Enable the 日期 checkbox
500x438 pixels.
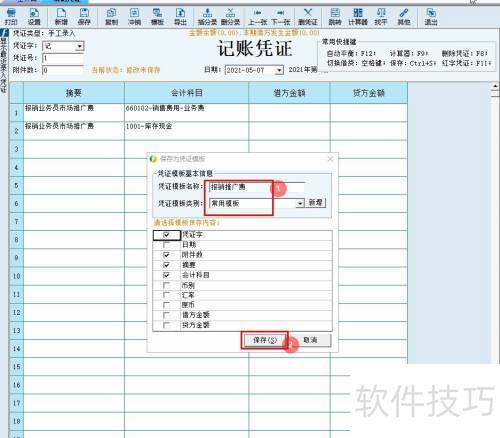coord(166,245)
